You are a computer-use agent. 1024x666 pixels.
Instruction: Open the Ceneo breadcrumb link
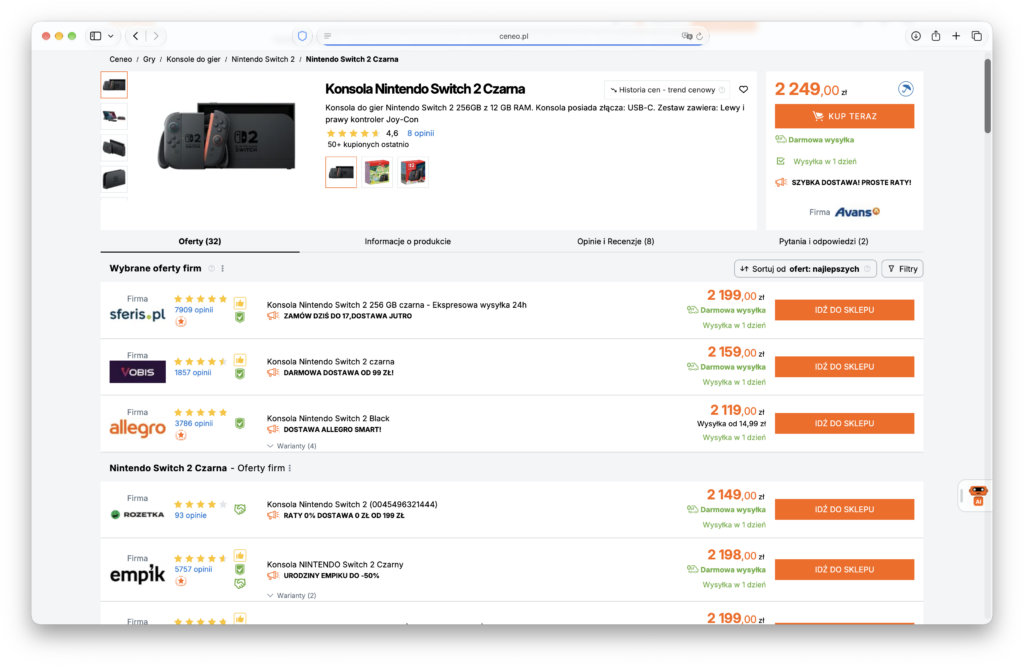pyautogui.click(x=120, y=59)
